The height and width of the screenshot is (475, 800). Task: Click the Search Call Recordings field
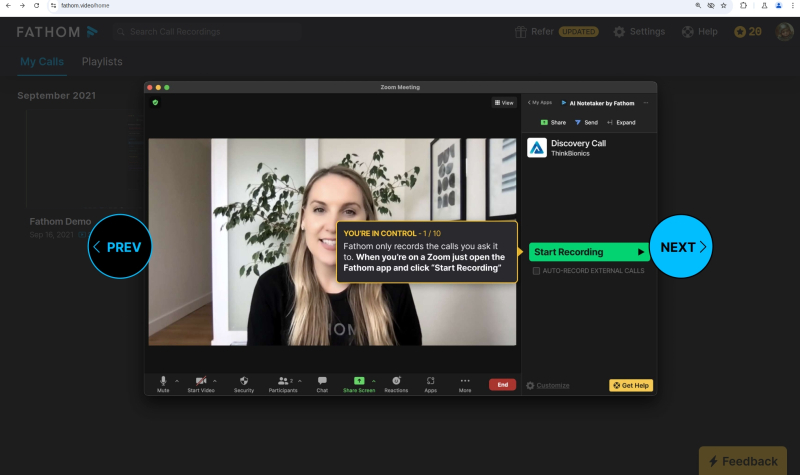click(x=207, y=32)
